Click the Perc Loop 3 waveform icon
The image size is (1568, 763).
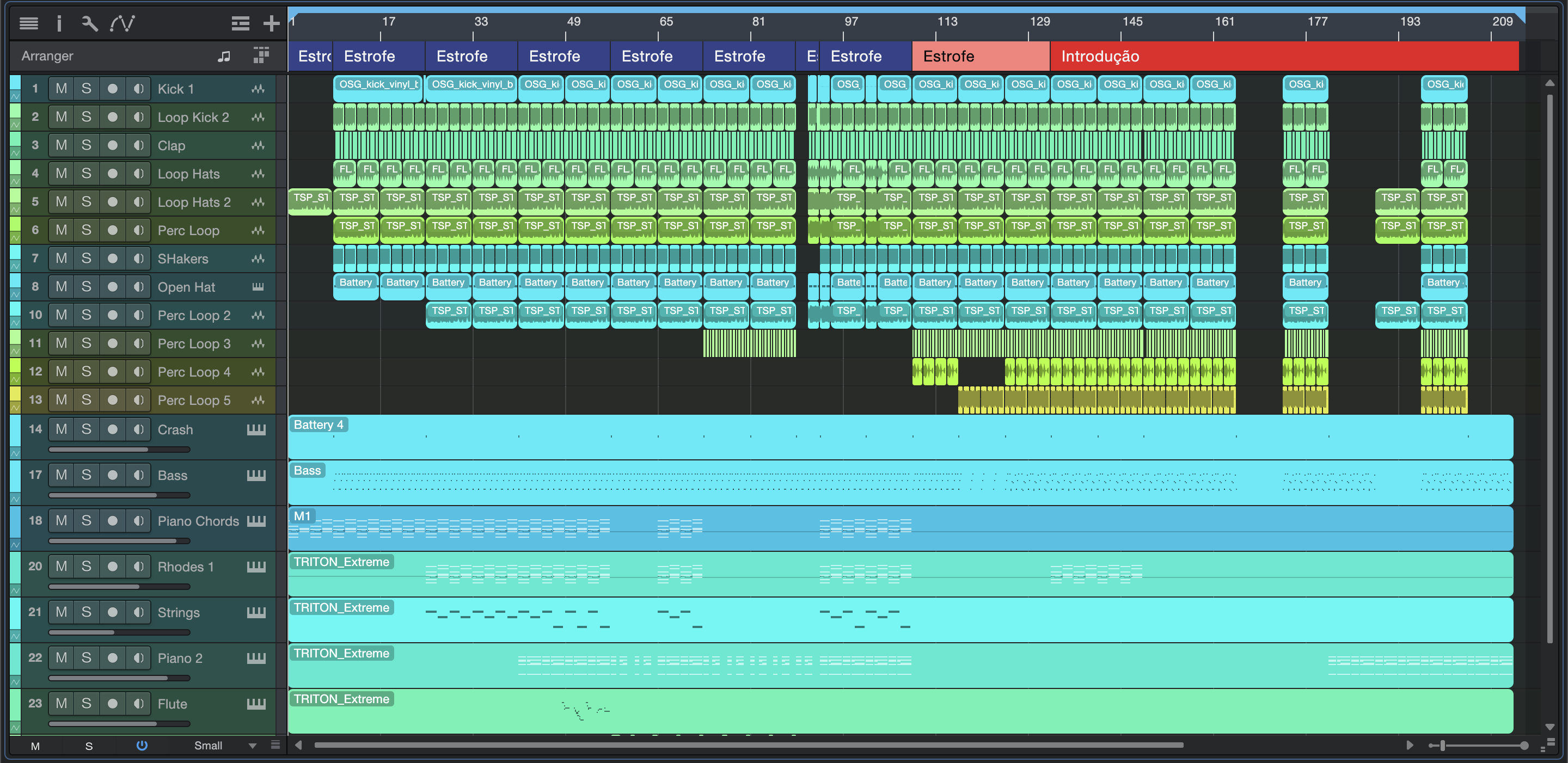pos(258,343)
